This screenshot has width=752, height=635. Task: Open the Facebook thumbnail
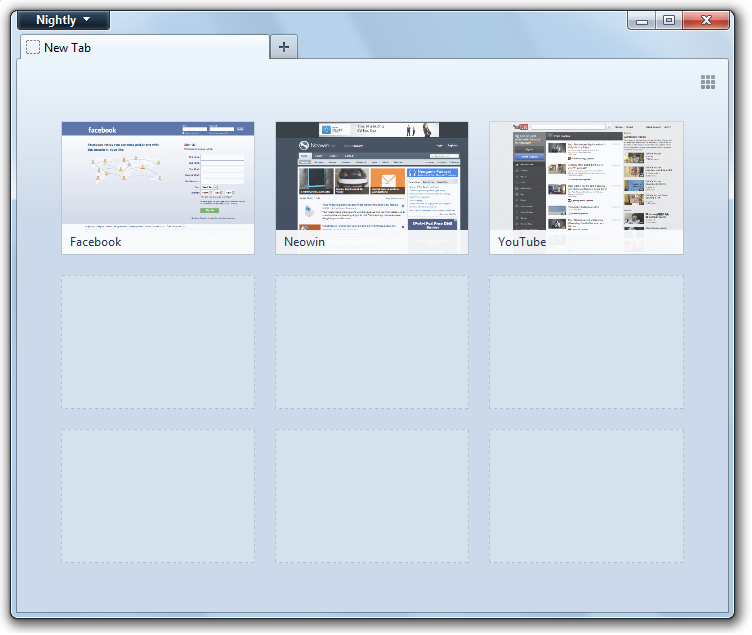tap(158, 188)
